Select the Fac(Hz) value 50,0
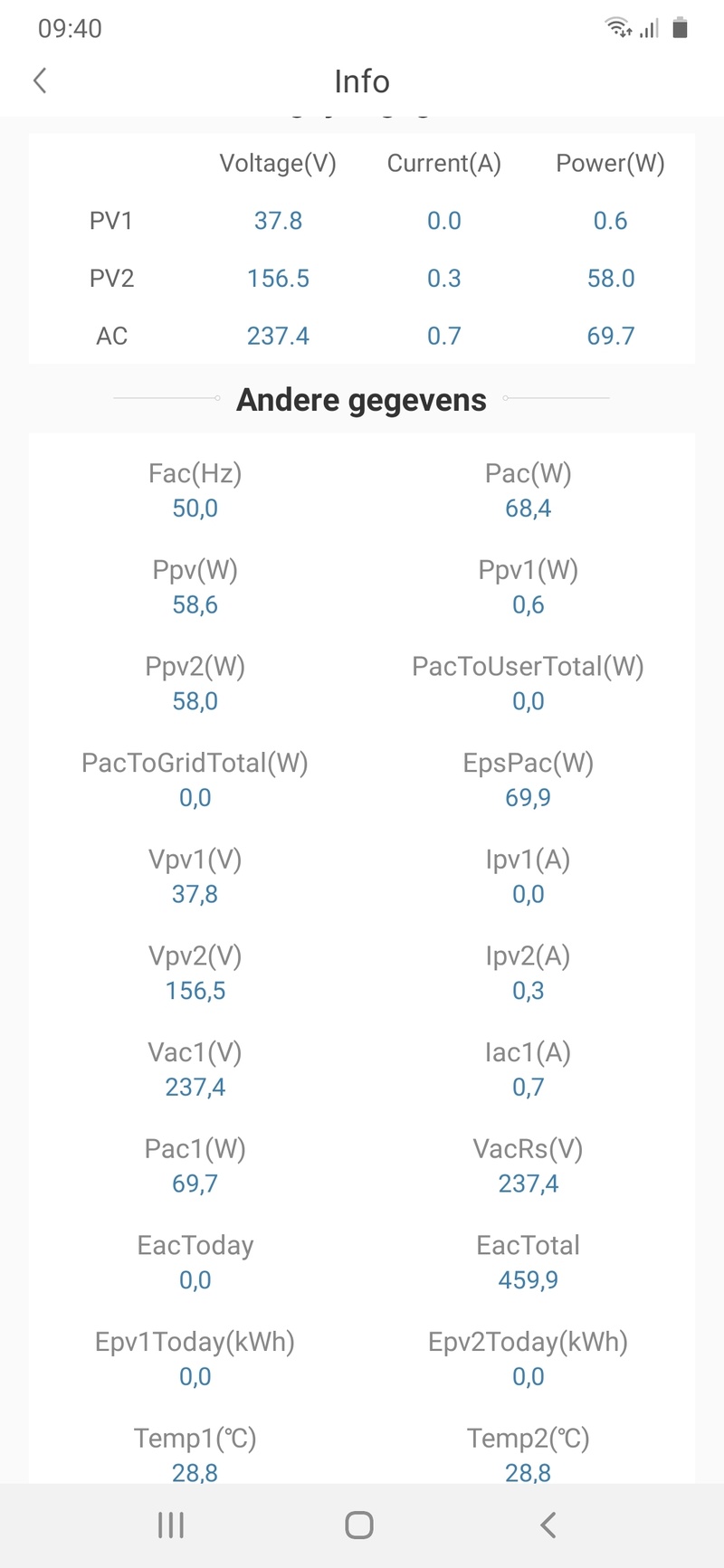Image resolution: width=724 pixels, height=1568 pixels. 195,508
